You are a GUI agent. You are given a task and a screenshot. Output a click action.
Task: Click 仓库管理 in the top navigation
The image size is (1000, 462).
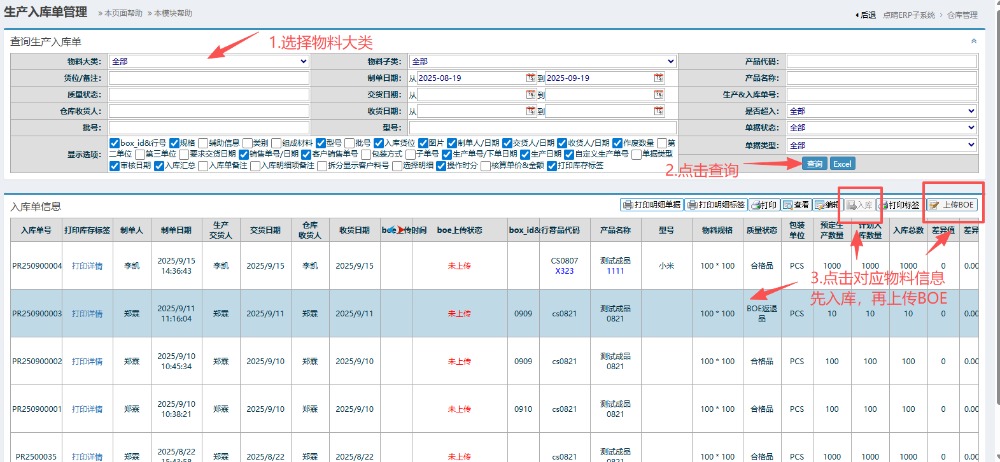pos(965,15)
